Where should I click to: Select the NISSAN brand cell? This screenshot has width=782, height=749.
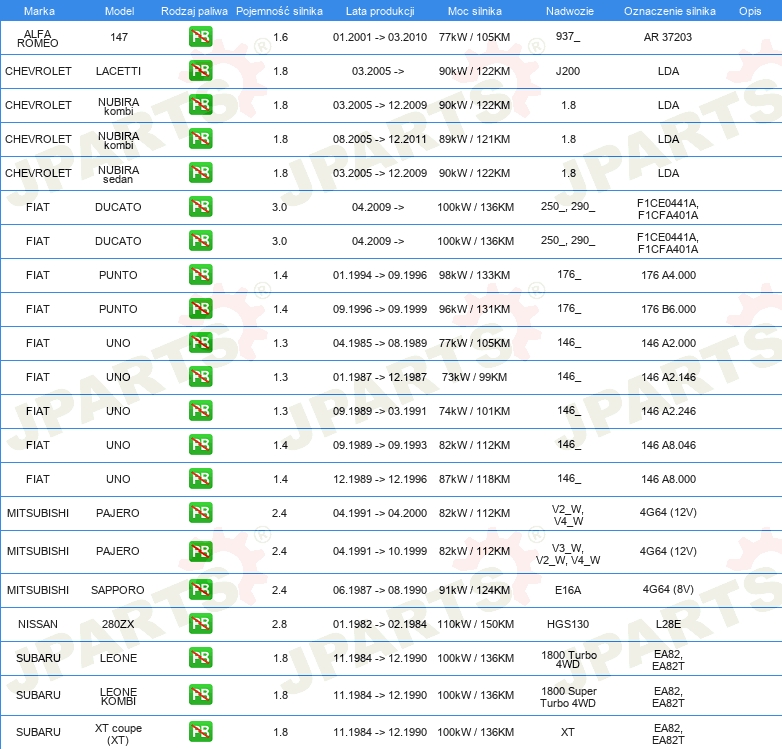coord(38,624)
